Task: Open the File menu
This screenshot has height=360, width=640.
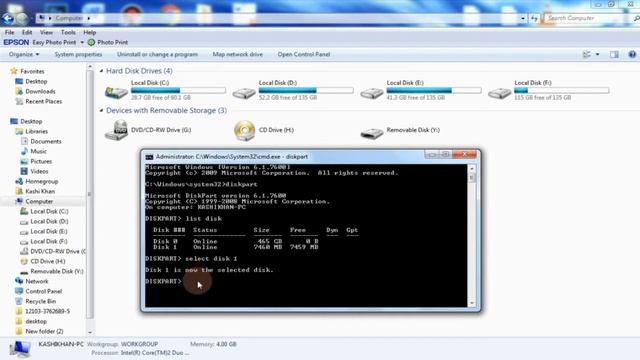Action: click(x=9, y=32)
